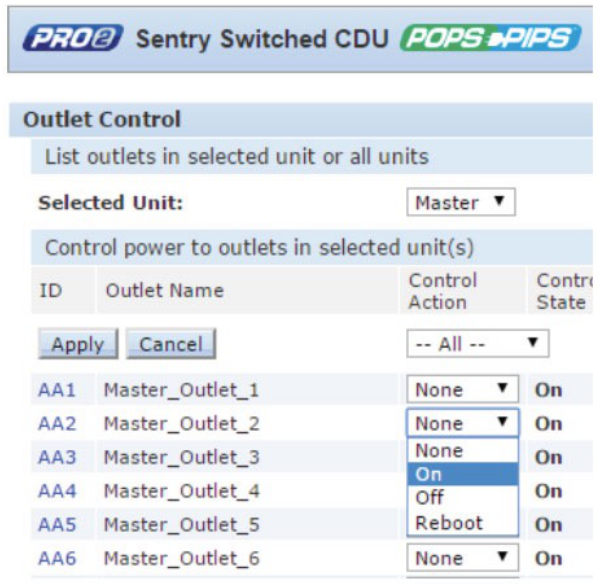Click the Master_Outlet_3 name
The height and width of the screenshot is (584, 597).
(182, 458)
